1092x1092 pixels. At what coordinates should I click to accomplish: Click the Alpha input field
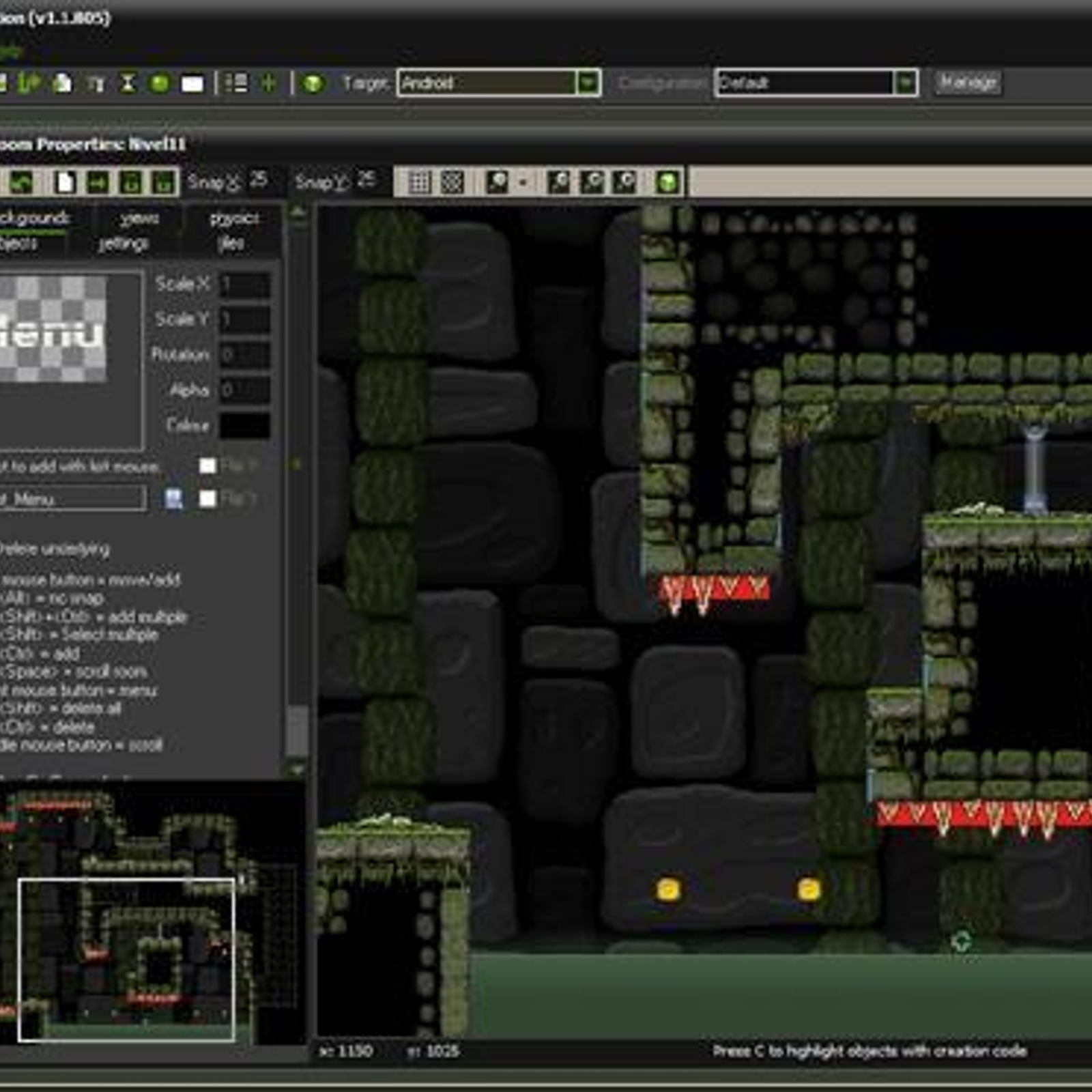244,390
